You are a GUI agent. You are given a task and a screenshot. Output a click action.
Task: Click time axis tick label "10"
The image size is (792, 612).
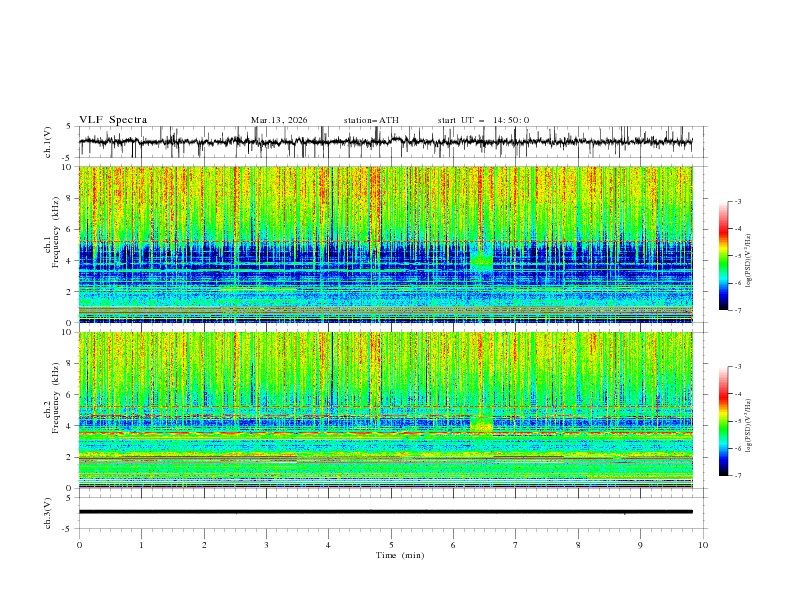[703, 545]
